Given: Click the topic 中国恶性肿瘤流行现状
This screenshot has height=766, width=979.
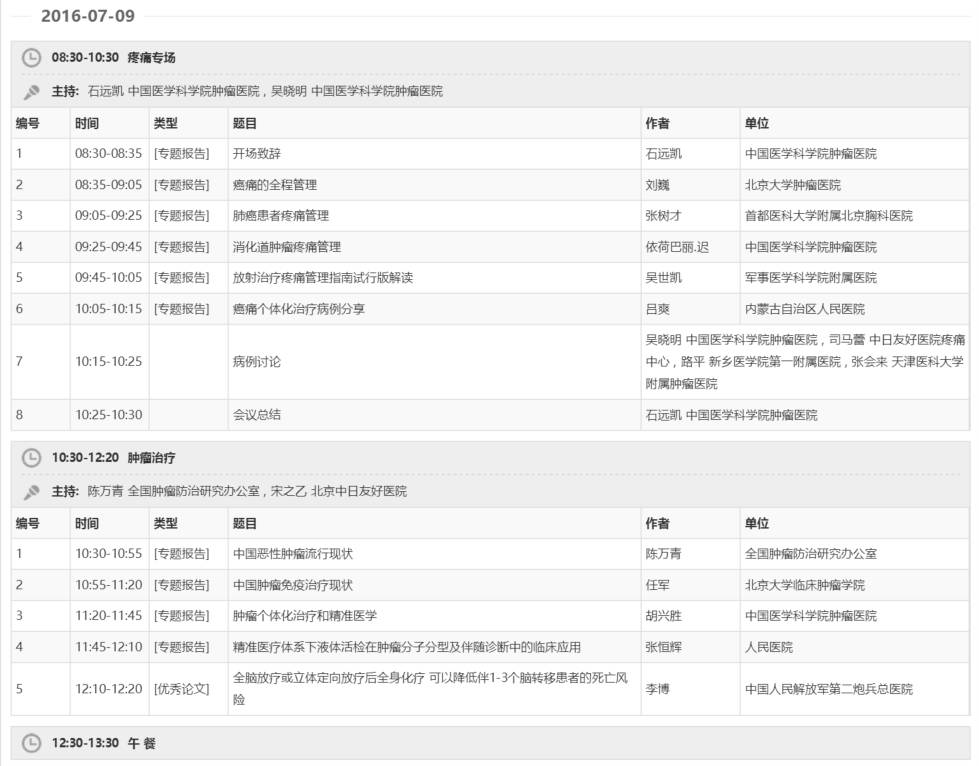Looking at the screenshot, I should (293, 554).
